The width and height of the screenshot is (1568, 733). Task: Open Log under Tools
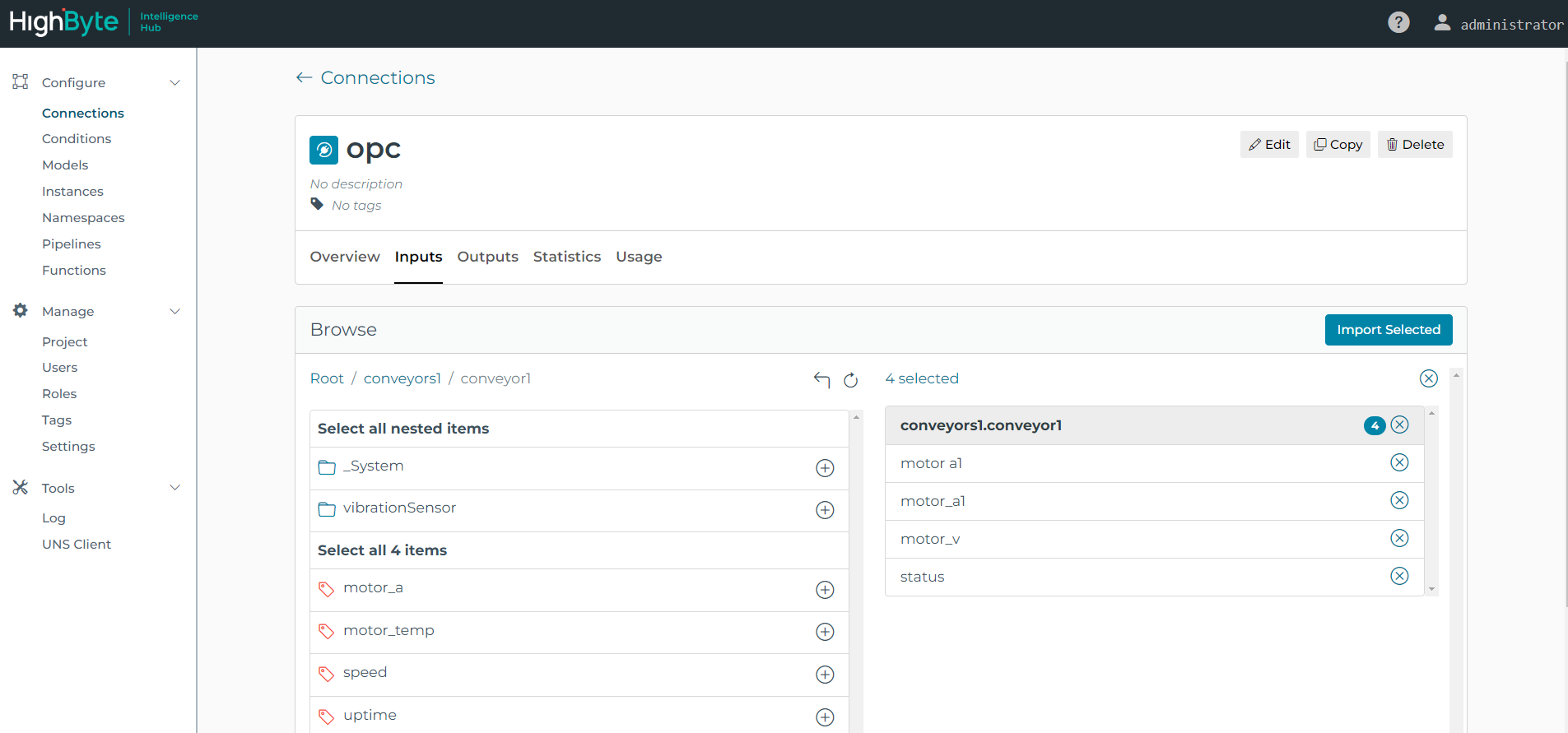pos(54,517)
